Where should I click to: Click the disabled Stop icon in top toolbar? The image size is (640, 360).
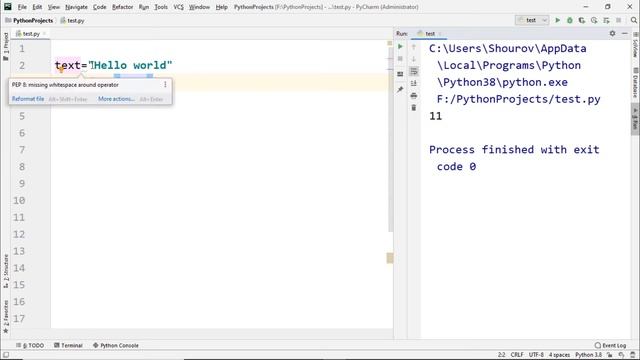point(618,20)
